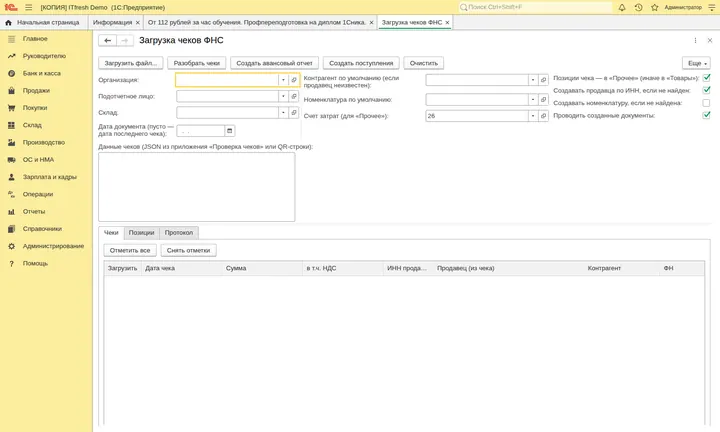Switch to the Чеки tab
This screenshot has width=720, height=432.
[111, 233]
